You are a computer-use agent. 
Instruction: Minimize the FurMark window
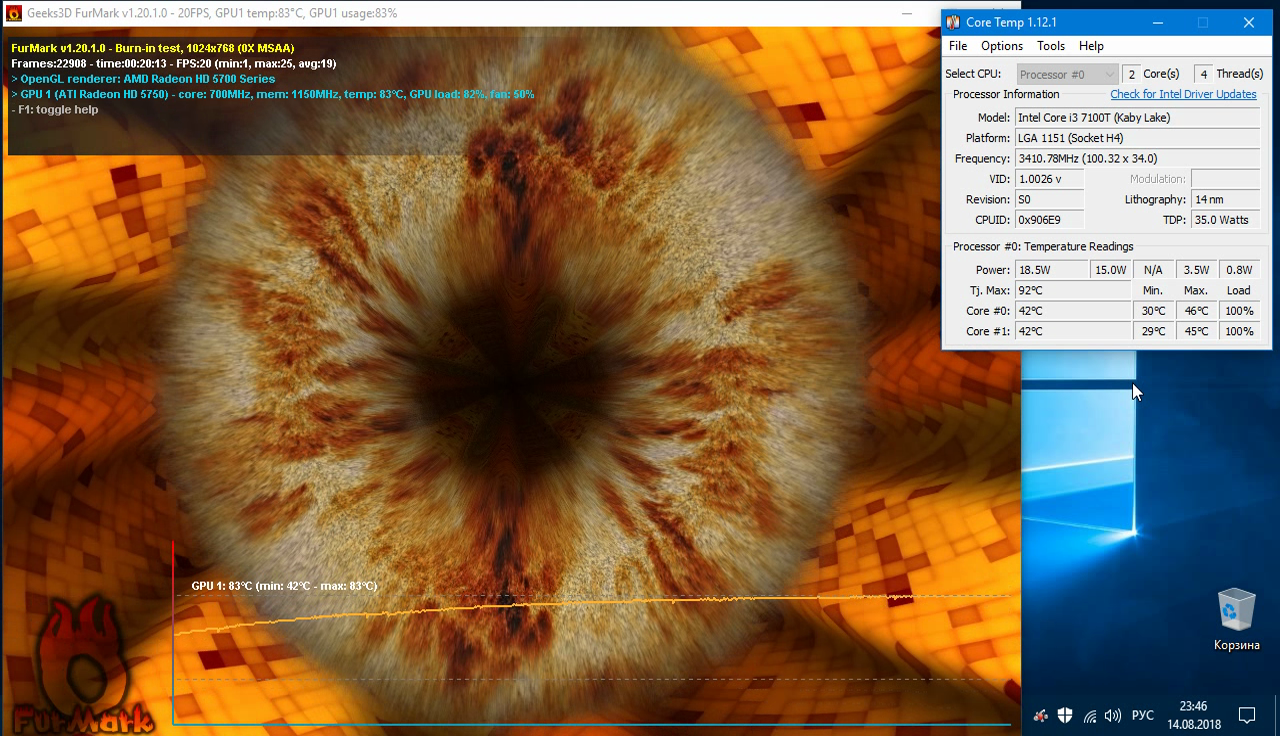point(906,13)
